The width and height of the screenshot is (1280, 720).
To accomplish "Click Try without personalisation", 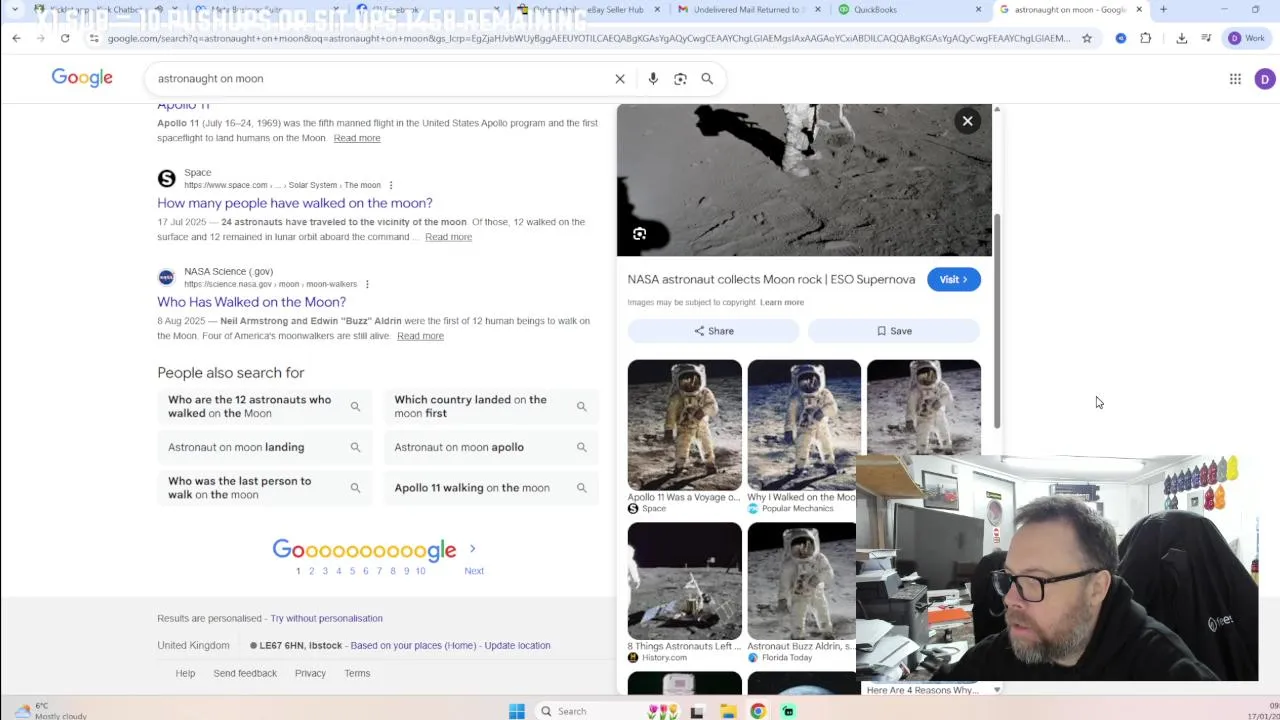I will (x=326, y=618).
